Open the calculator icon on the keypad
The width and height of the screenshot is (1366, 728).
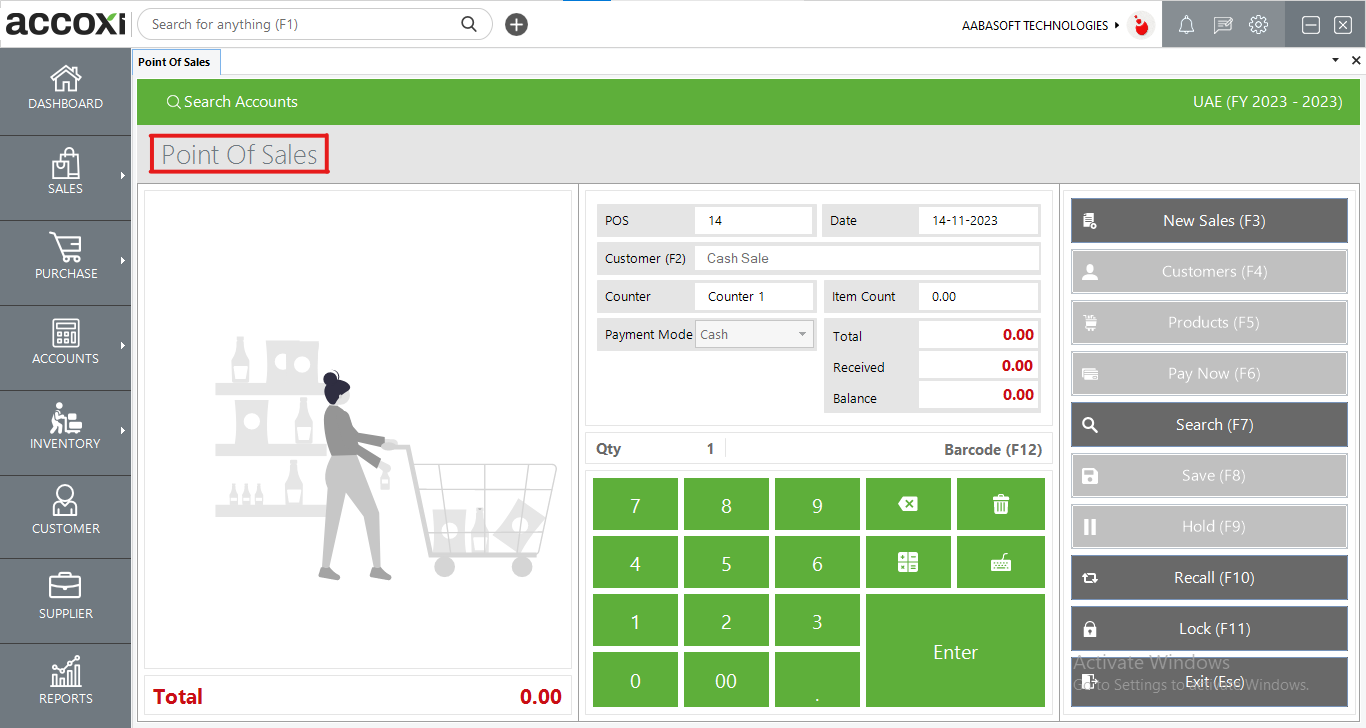coord(908,562)
